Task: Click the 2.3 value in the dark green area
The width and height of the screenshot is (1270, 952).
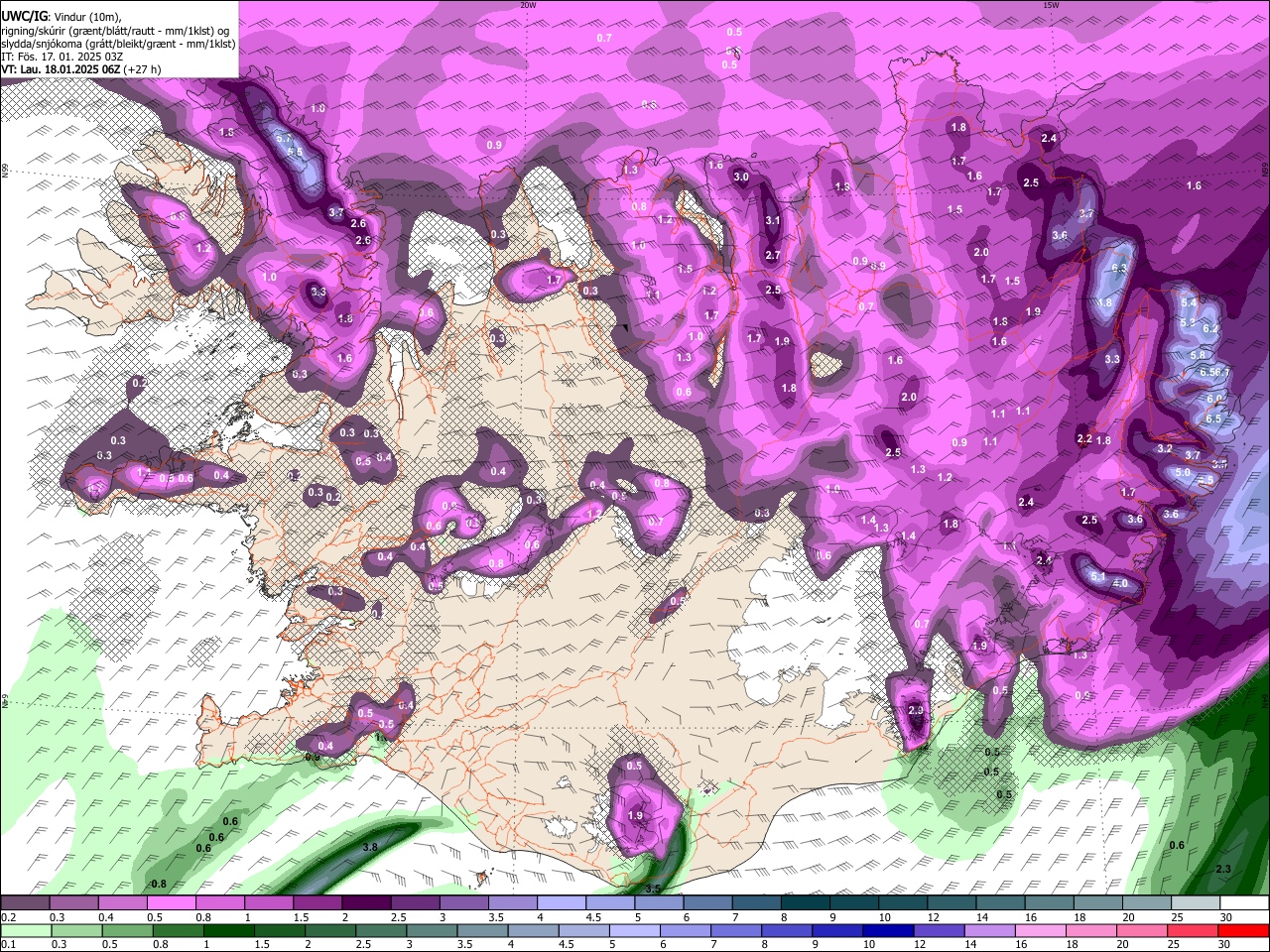Action: point(1223,869)
